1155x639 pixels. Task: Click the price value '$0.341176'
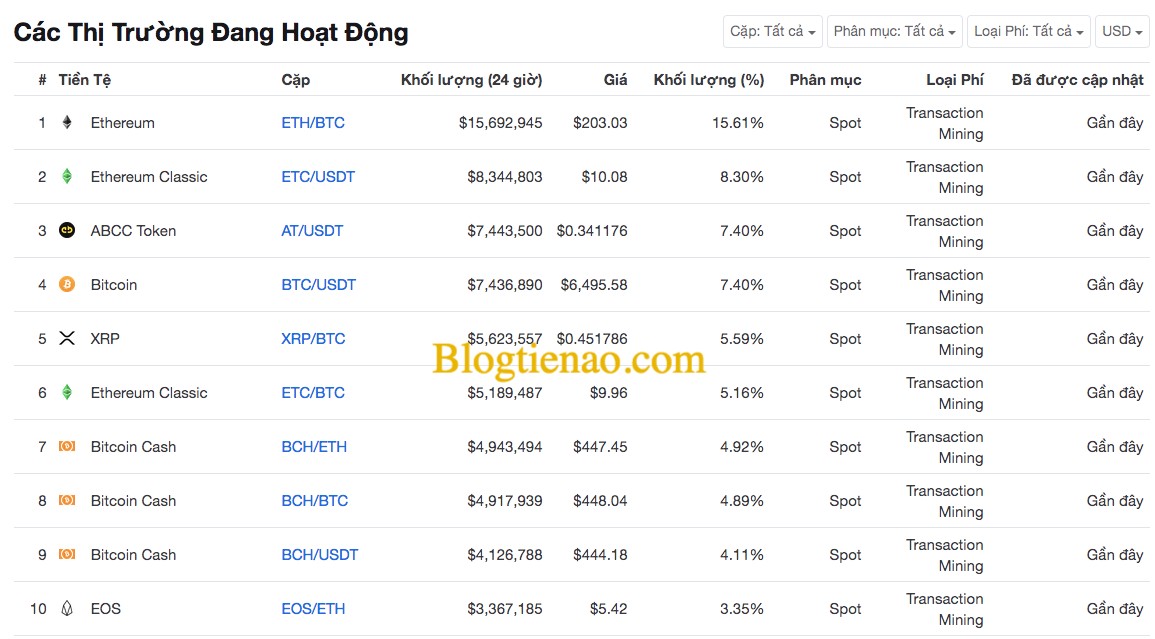(592, 231)
